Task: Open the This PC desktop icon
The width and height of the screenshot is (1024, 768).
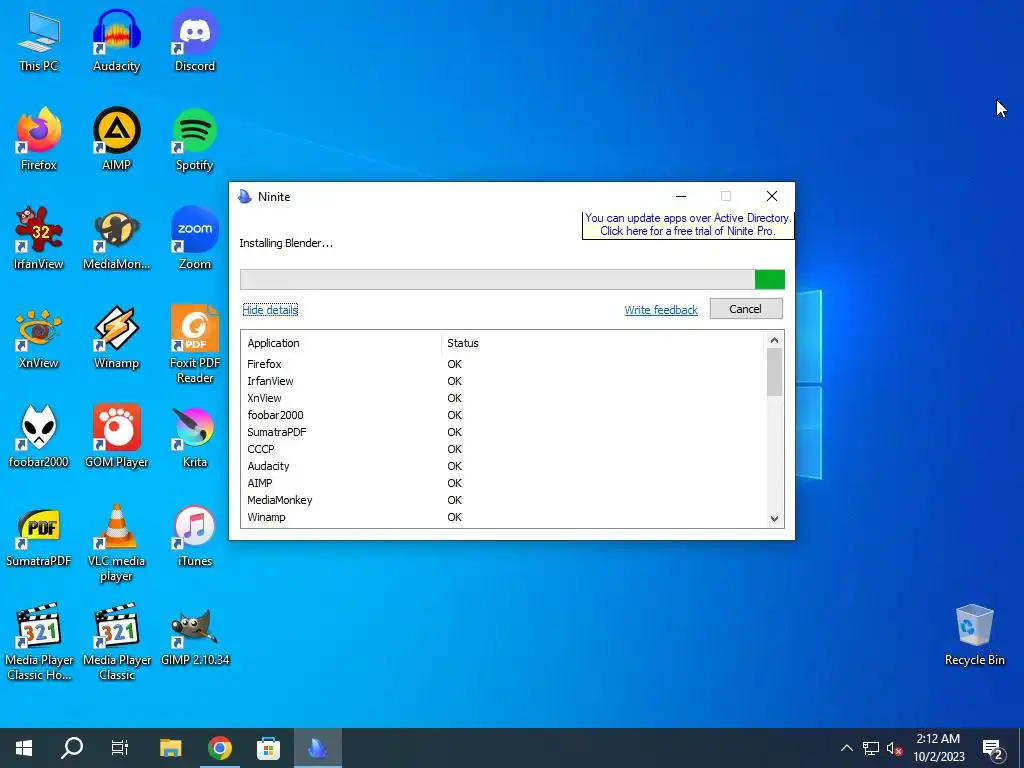Action: pyautogui.click(x=39, y=42)
